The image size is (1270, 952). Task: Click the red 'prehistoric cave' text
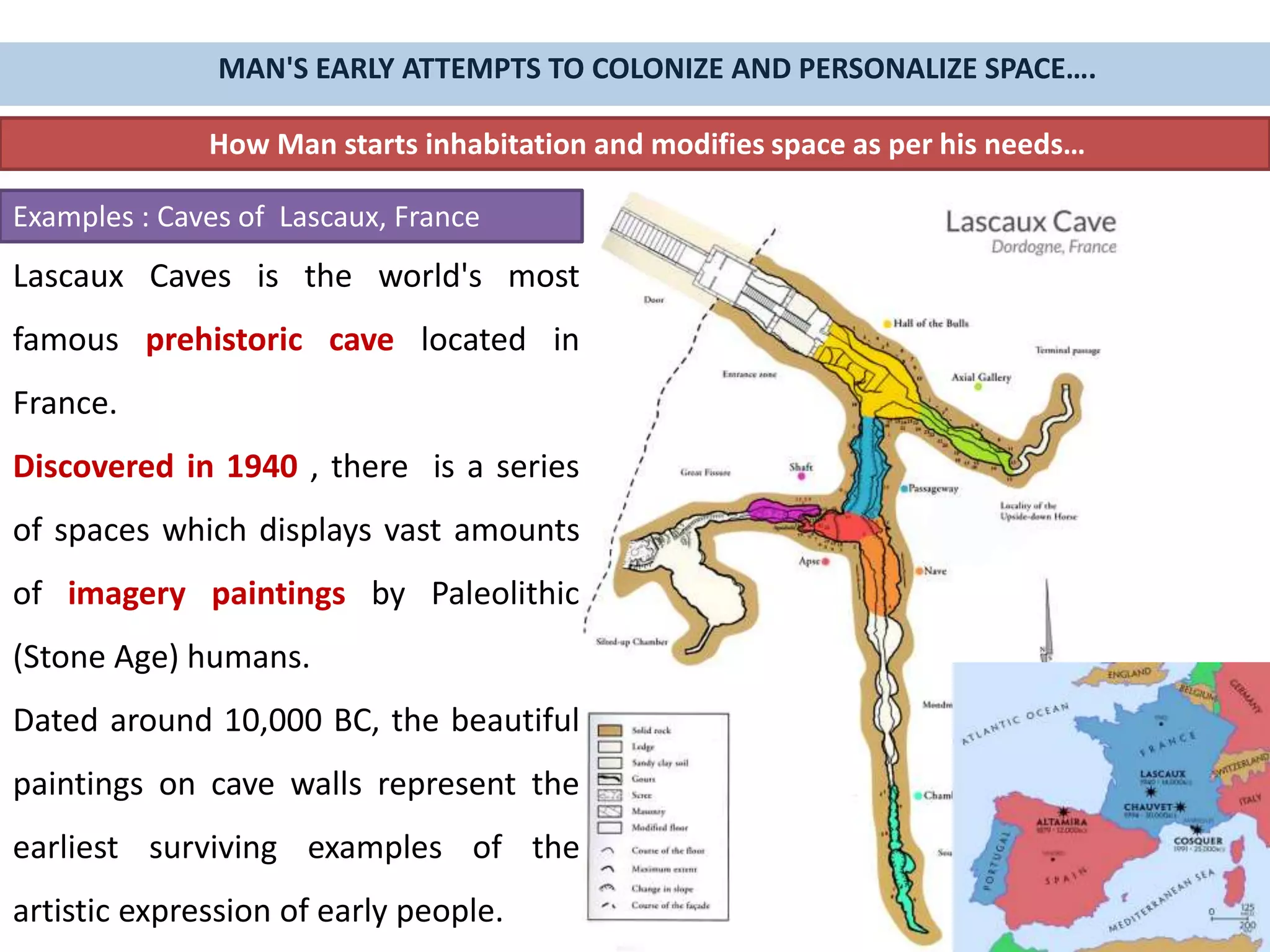point(270,340)
